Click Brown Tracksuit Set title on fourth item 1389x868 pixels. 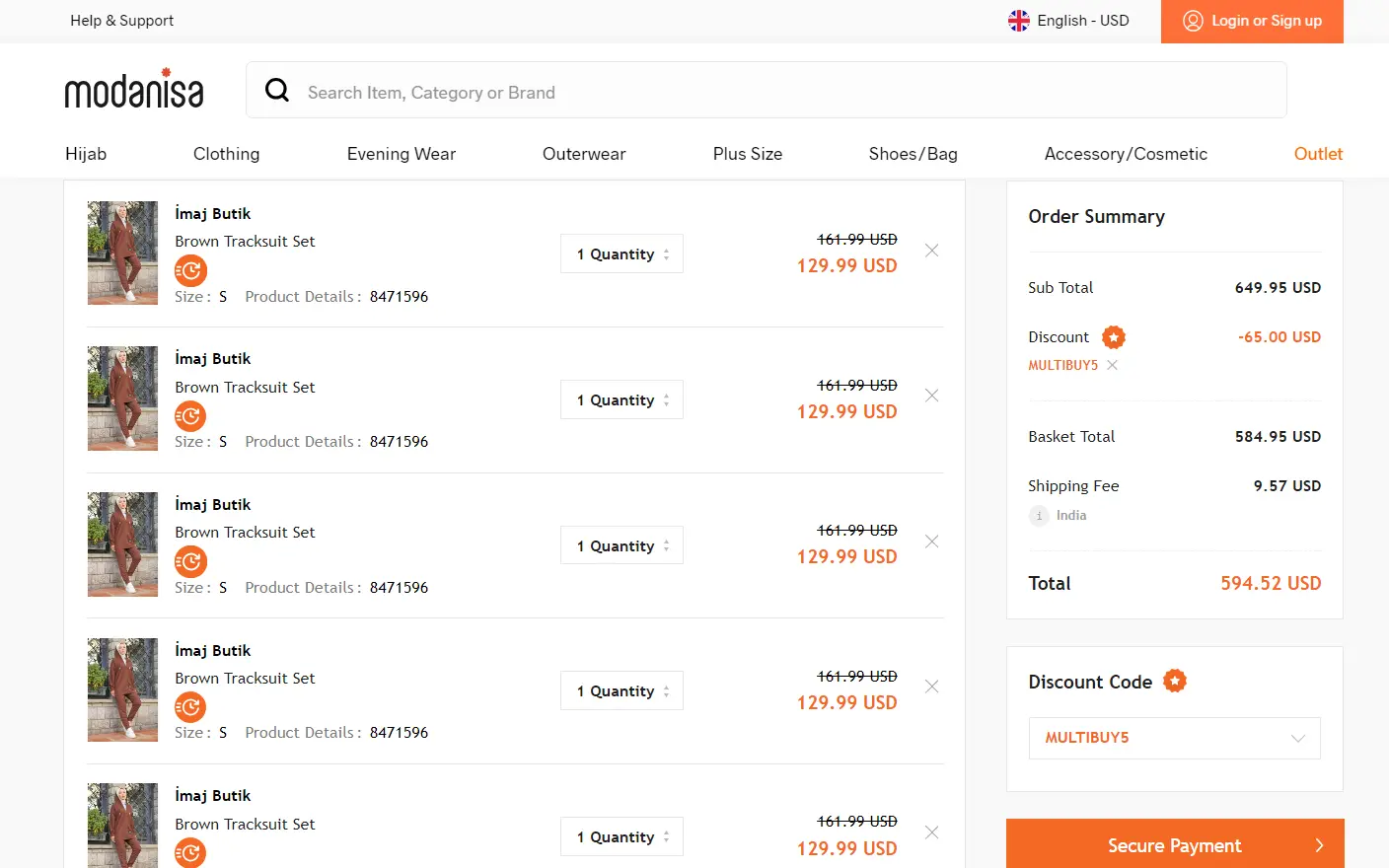pyautogui.click(x=245, y=678)
